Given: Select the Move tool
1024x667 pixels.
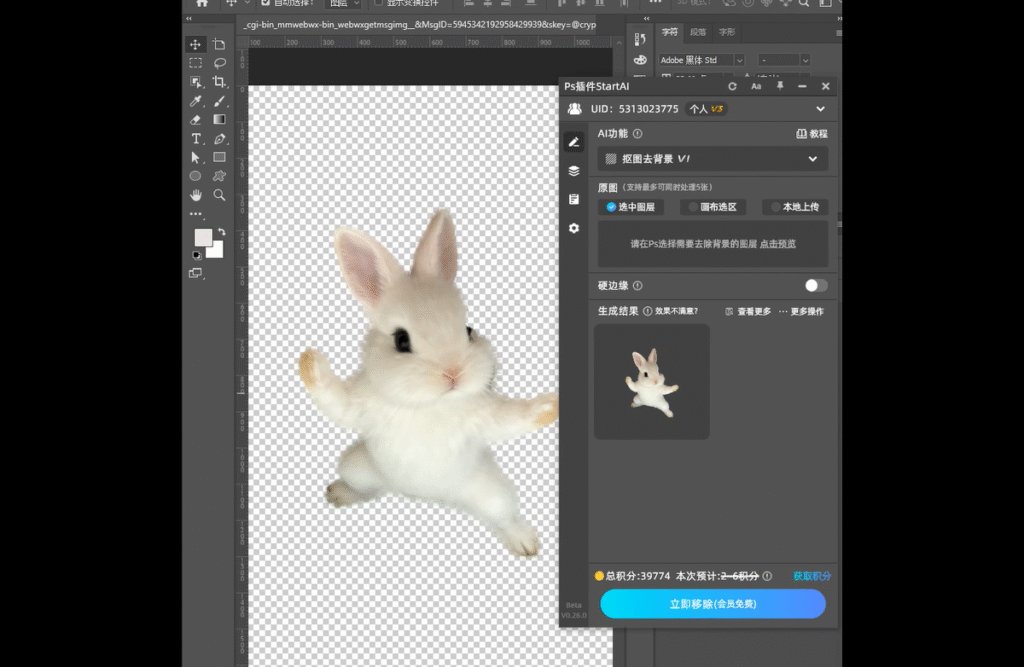Looking at the screenshot, I should pyautogui.click(x=195, y=44).
